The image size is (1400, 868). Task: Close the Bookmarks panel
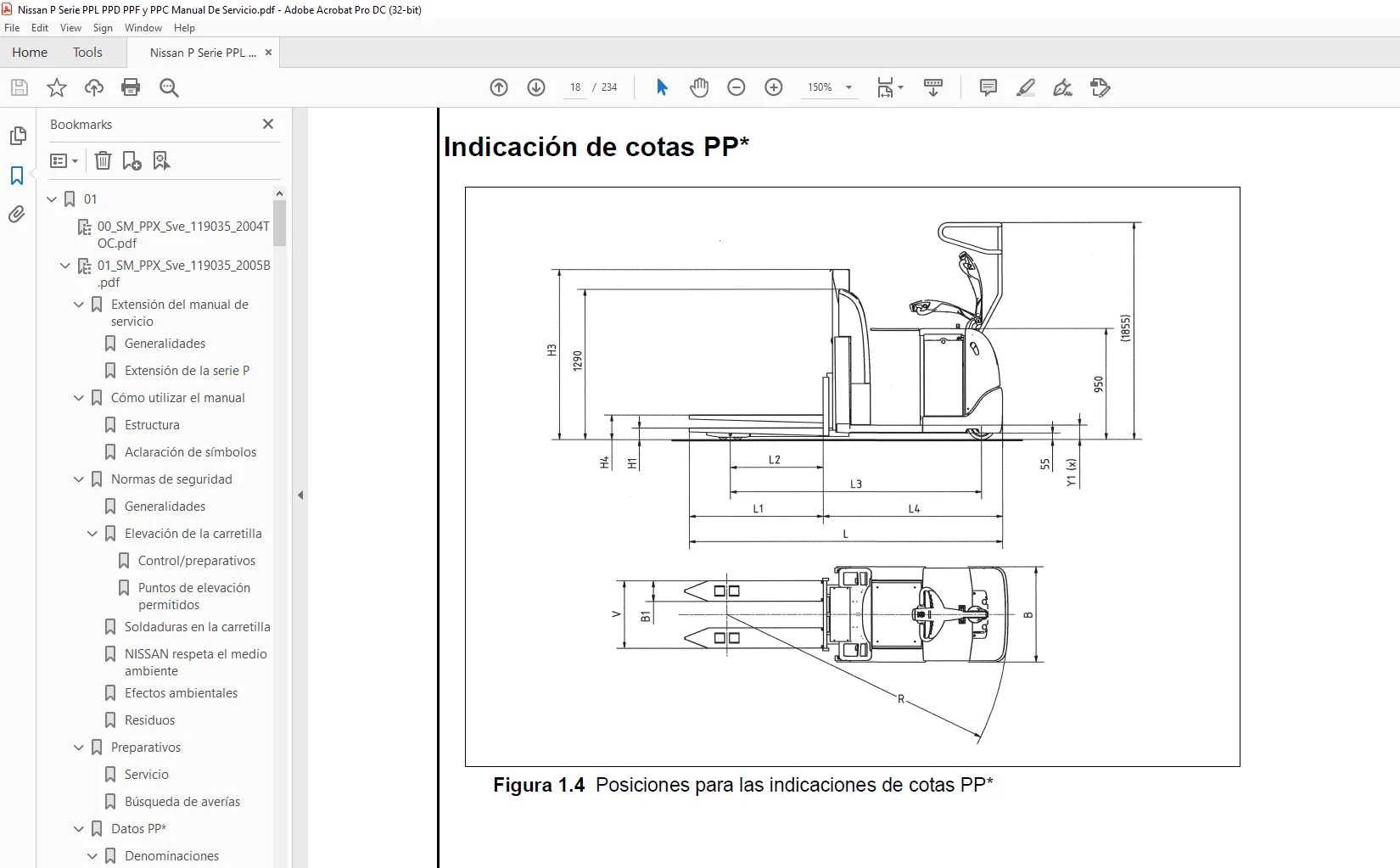(x=268, y=124)
